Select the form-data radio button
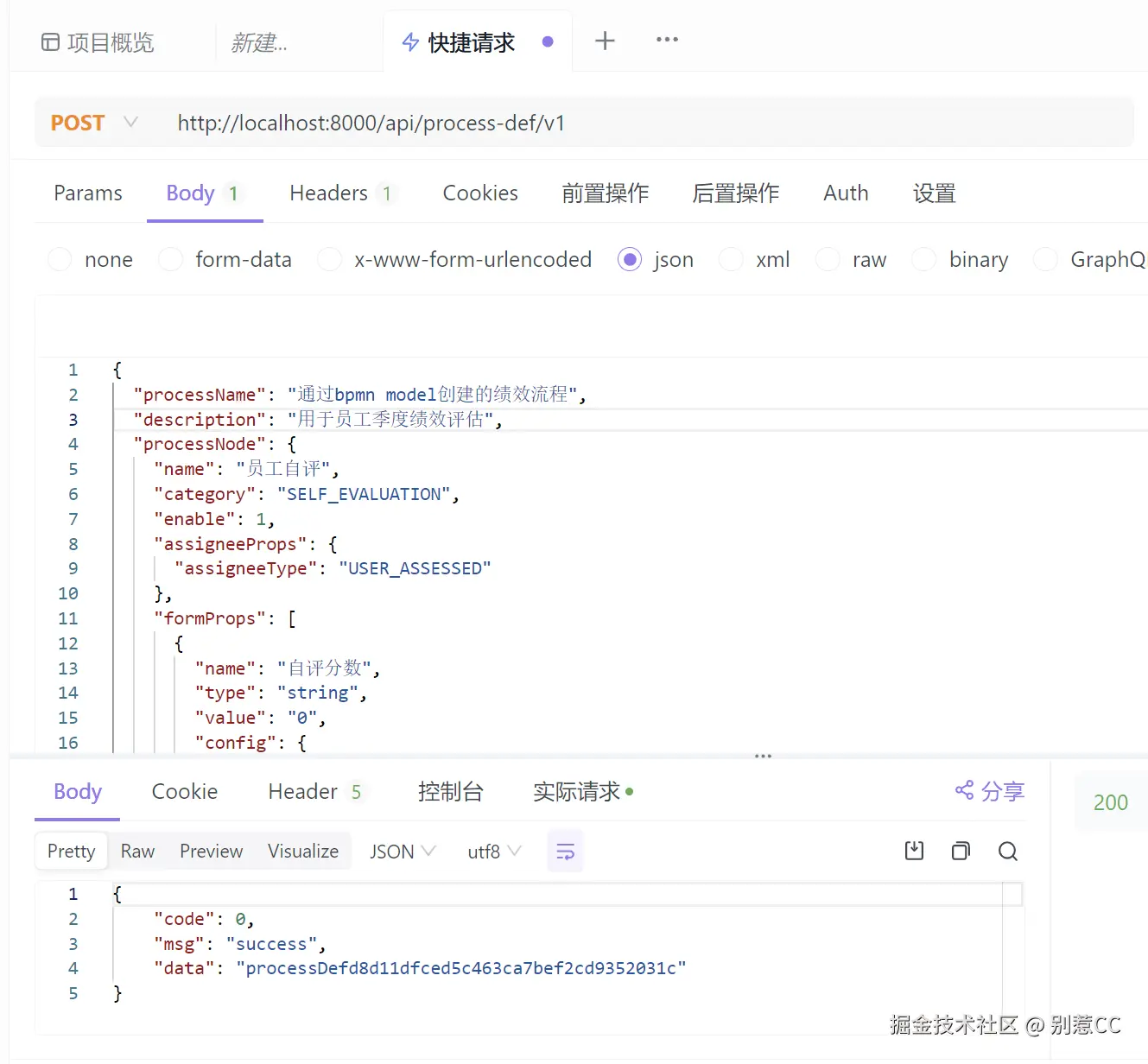Screen dimensions: 1148x1064 pos(170,259)
